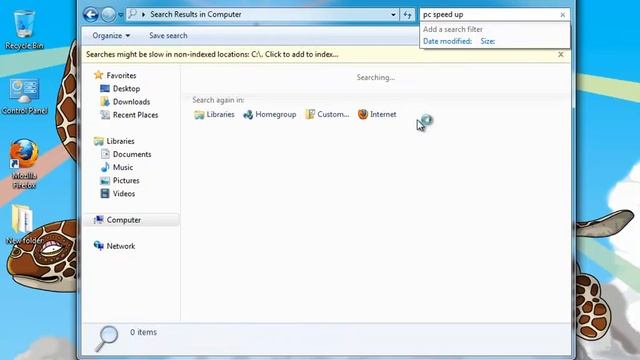Screen dimensions: 640x360
Task: Open Recent Places under Favorites
Action: click(x=136, y=115)
